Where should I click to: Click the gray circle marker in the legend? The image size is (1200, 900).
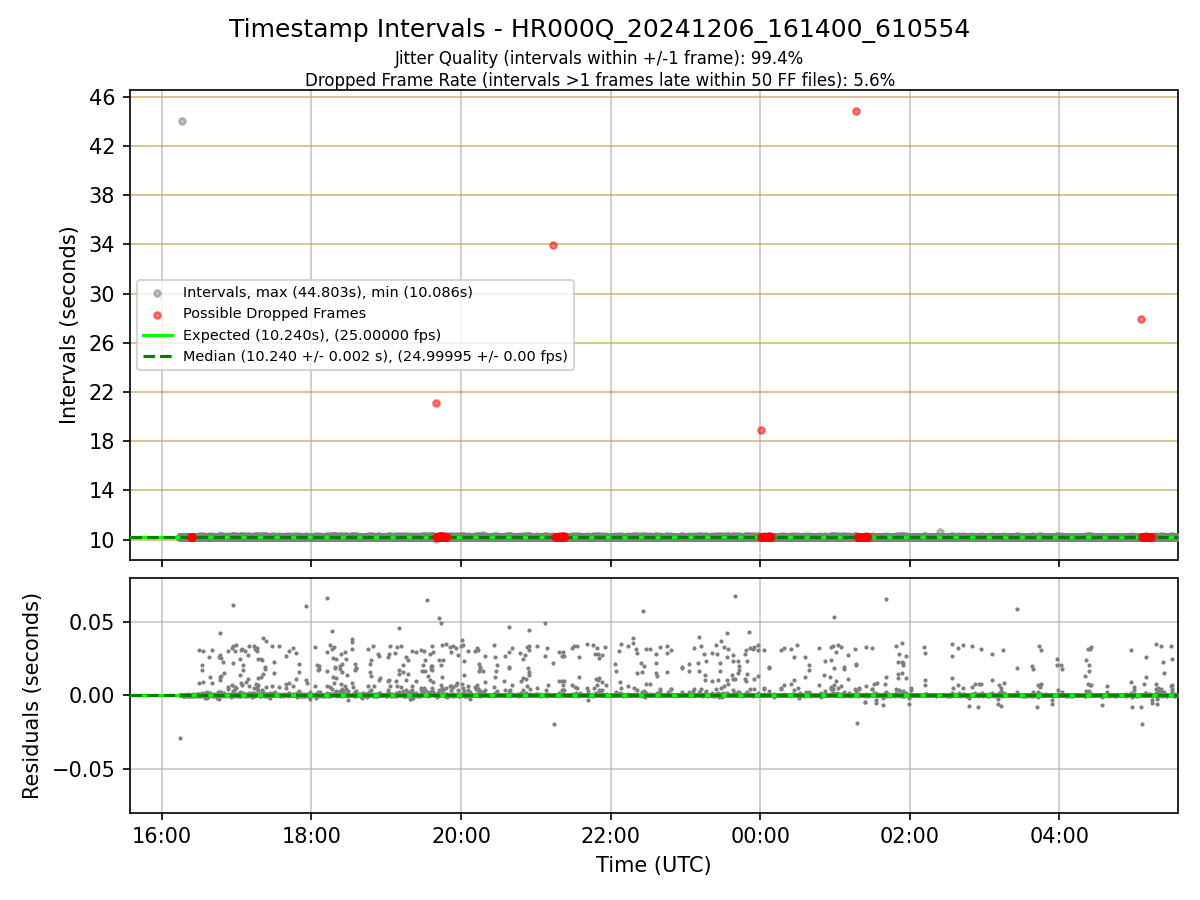tap(157, 292)
